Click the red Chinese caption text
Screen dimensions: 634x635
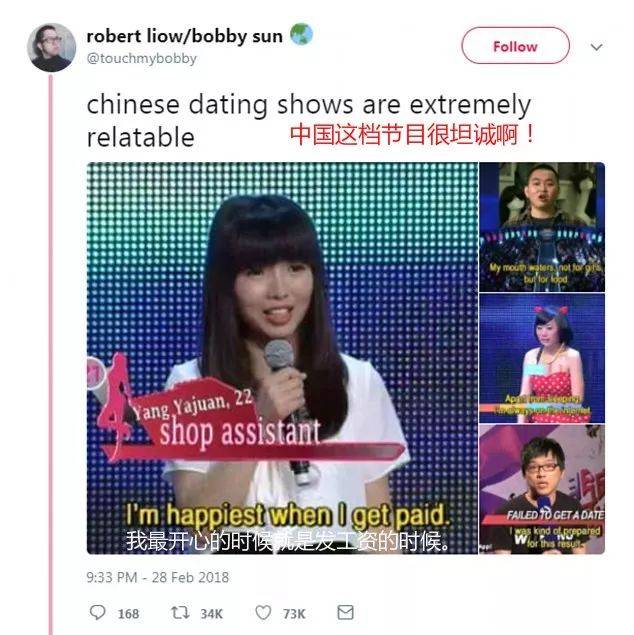pos(413,135)
